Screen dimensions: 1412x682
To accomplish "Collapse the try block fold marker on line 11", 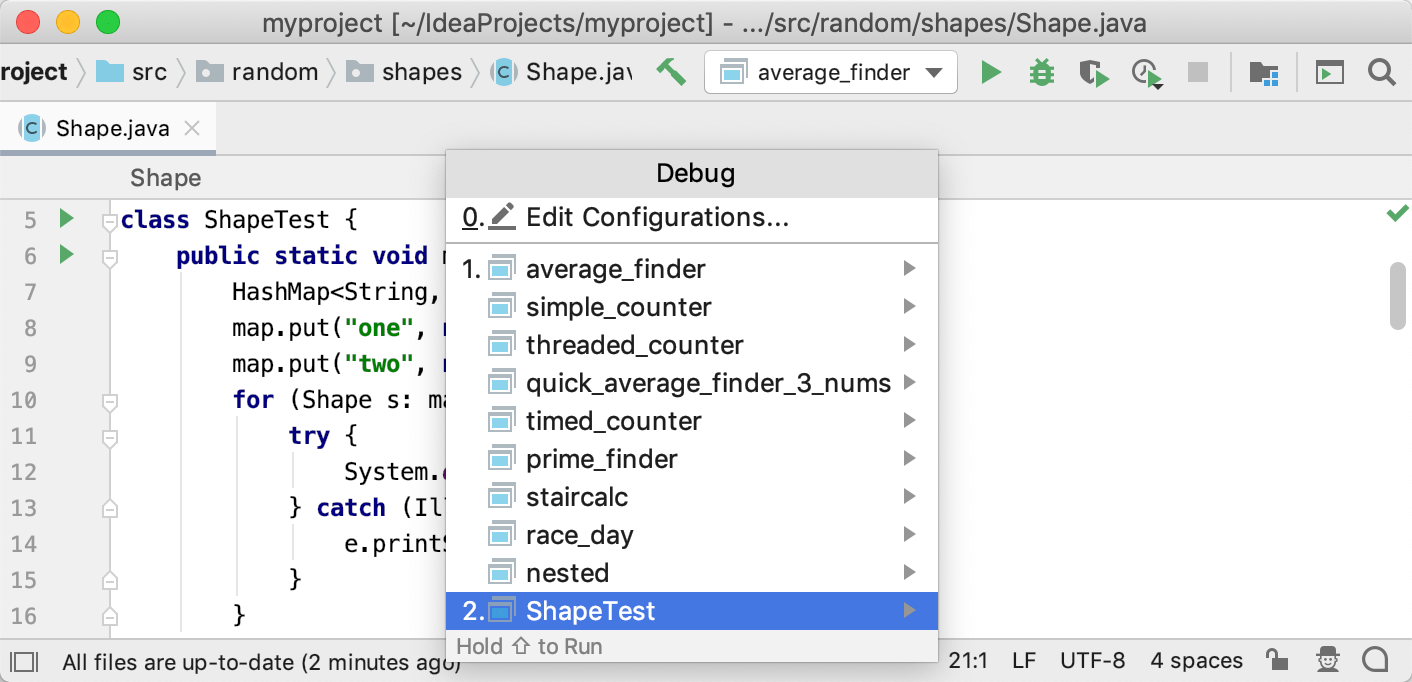I will 111,437.
